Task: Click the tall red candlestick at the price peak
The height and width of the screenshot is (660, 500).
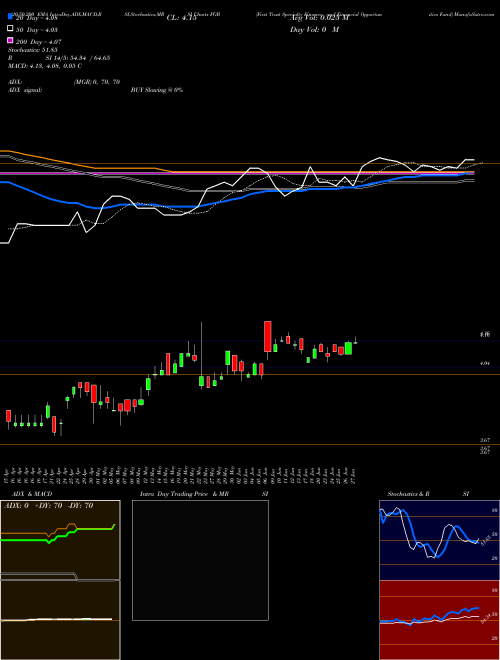Action: (x=268, y=336)
